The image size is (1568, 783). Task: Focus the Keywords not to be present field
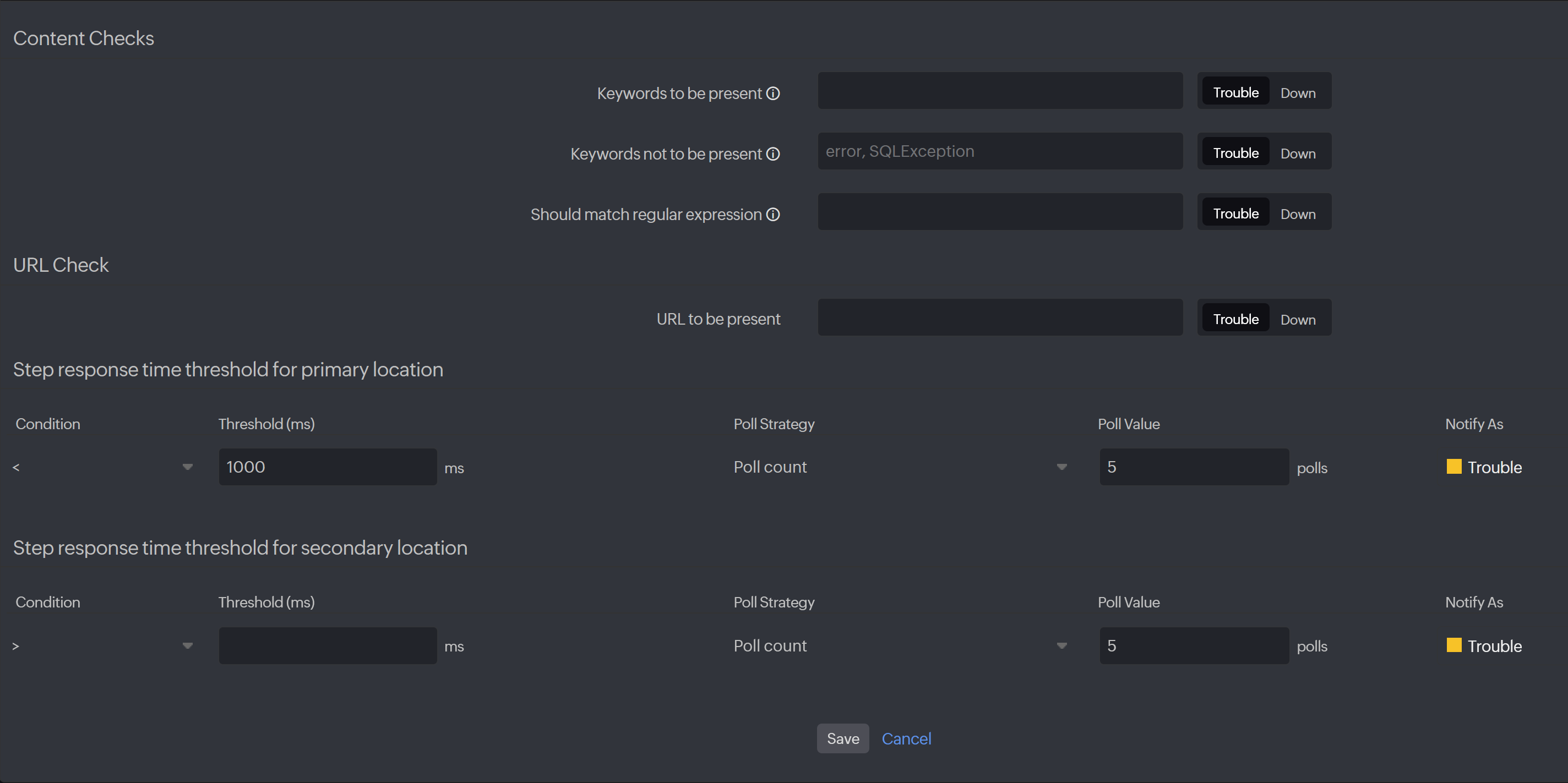(x=999, y=151)
